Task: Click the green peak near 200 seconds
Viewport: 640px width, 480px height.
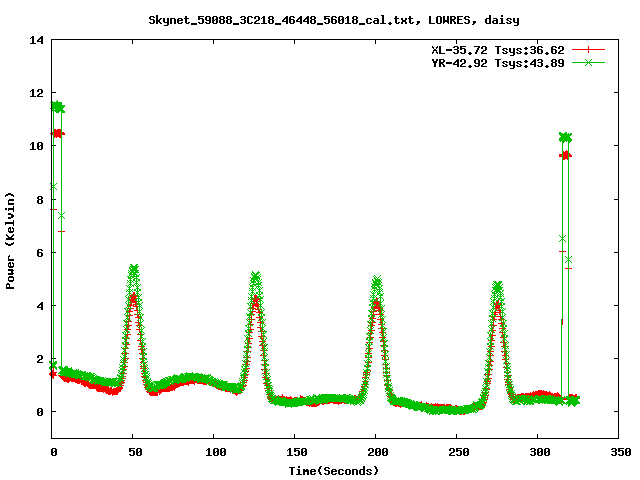Action: click(377, 280)
